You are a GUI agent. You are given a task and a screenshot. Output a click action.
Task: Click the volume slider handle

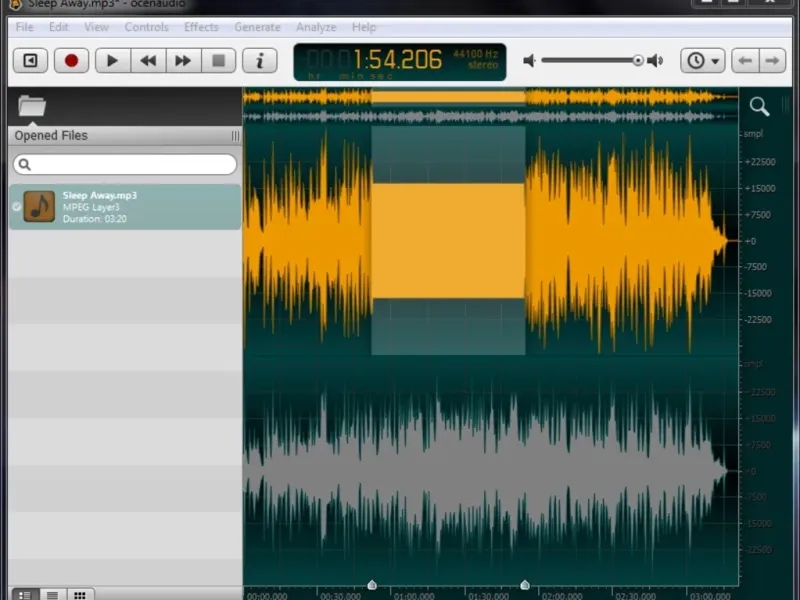[x=638, y=61]
